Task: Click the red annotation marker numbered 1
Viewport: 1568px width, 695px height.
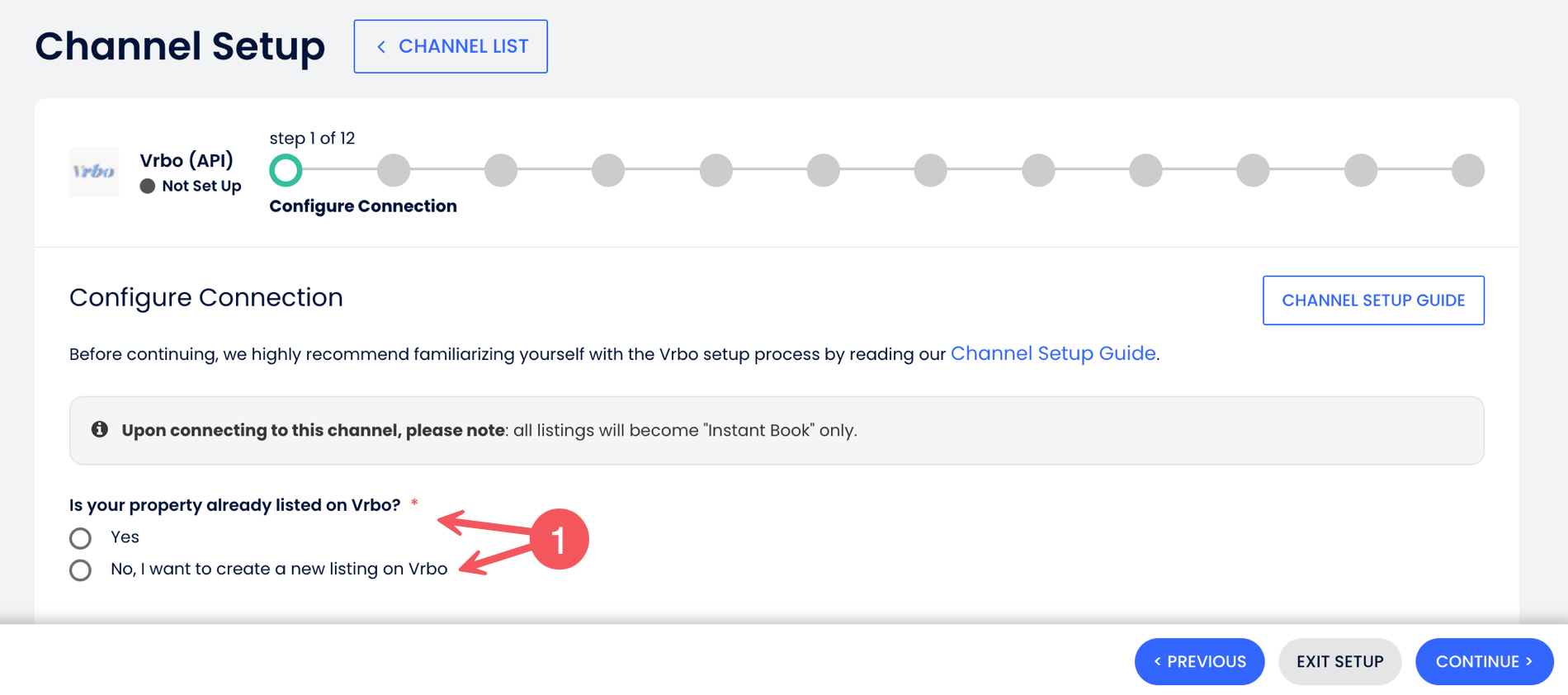Action: click(559, 540)
